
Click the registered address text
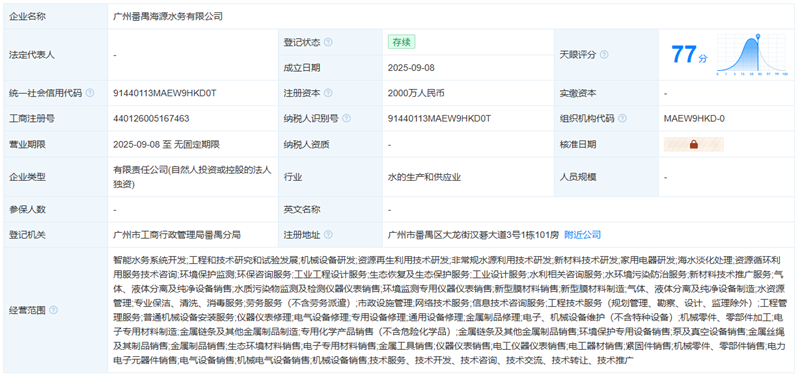473,235
